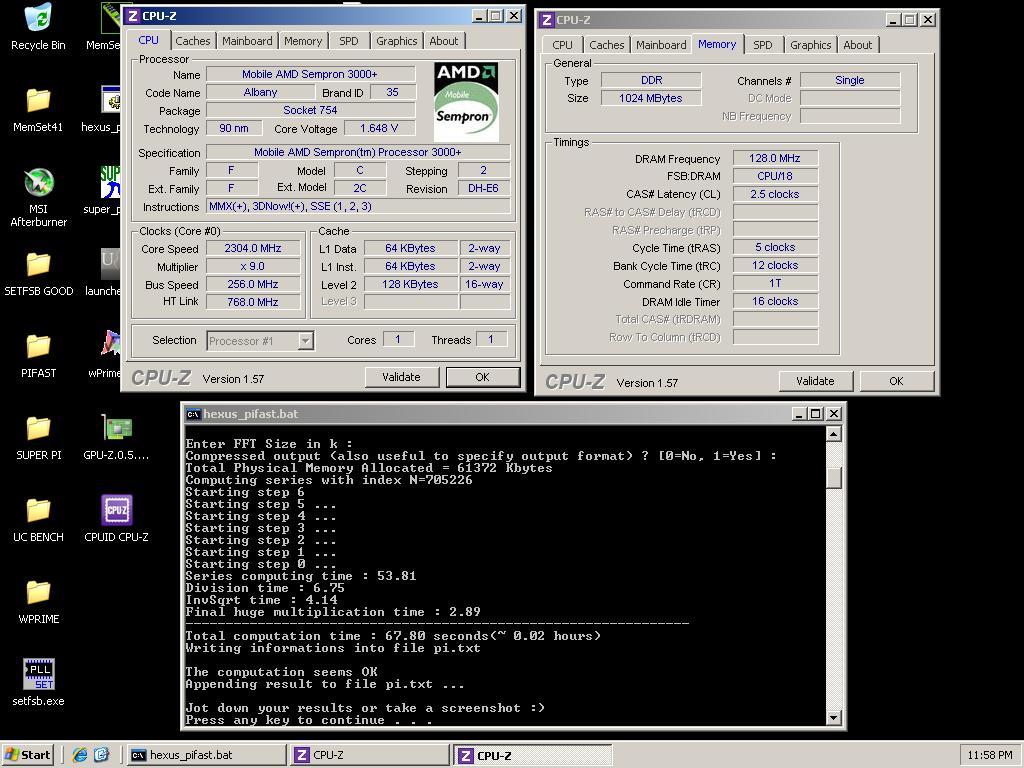
Task: Open the SETFSB GOOD folder
Action: pyautogui.click(x=38, y=273)
